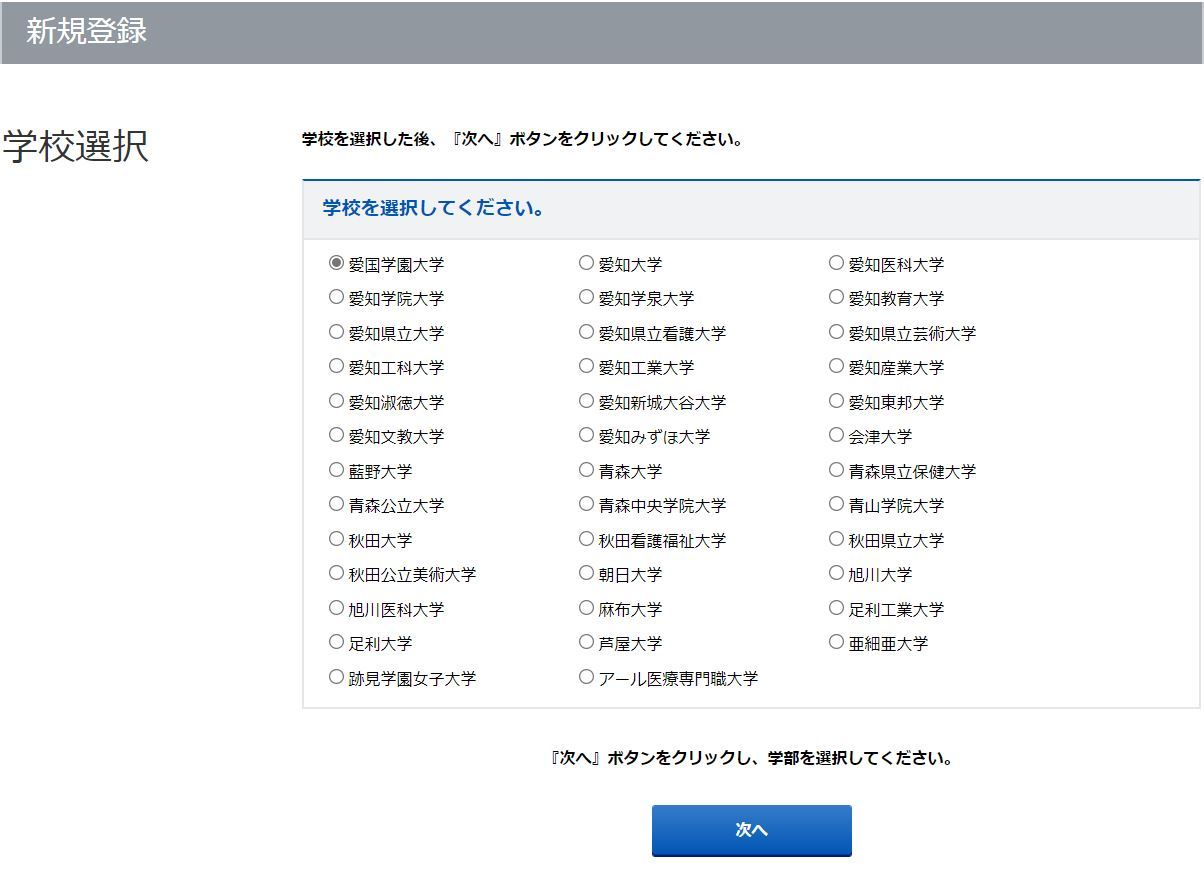The width and height of the screenshot is (1204, 874).
Task: Select the 愛国学園大学 radio button
Action: 336,263
